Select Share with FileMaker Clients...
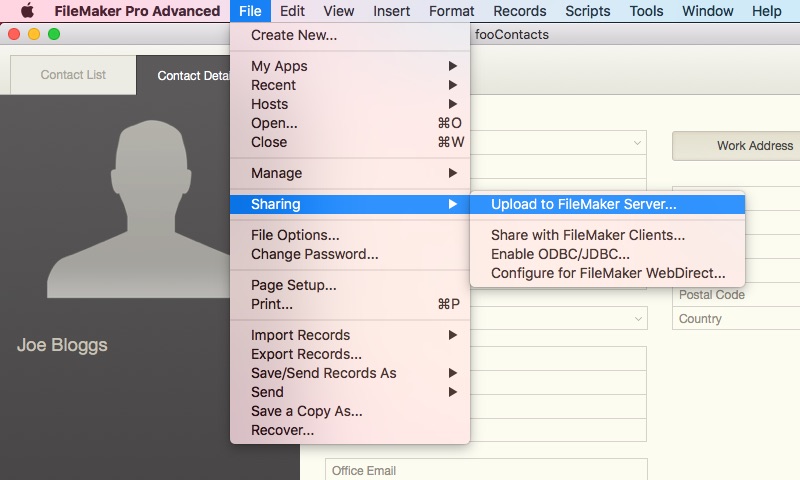Viewport: 800px width, 480px height. click(607, 235)
